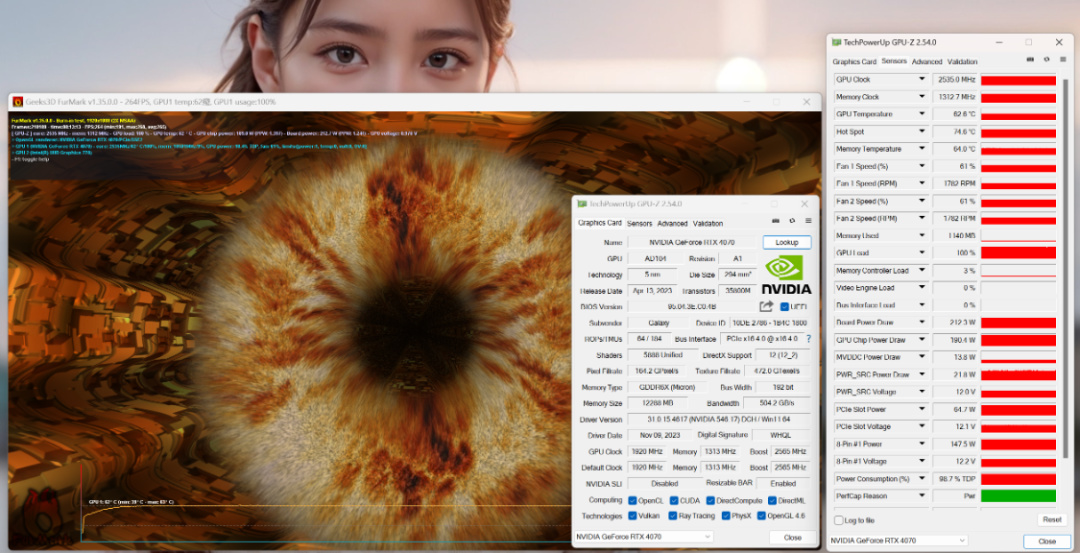Click the BIOS export share icon
This screenshot has height=553, width=1080.
tap(766, 306)
